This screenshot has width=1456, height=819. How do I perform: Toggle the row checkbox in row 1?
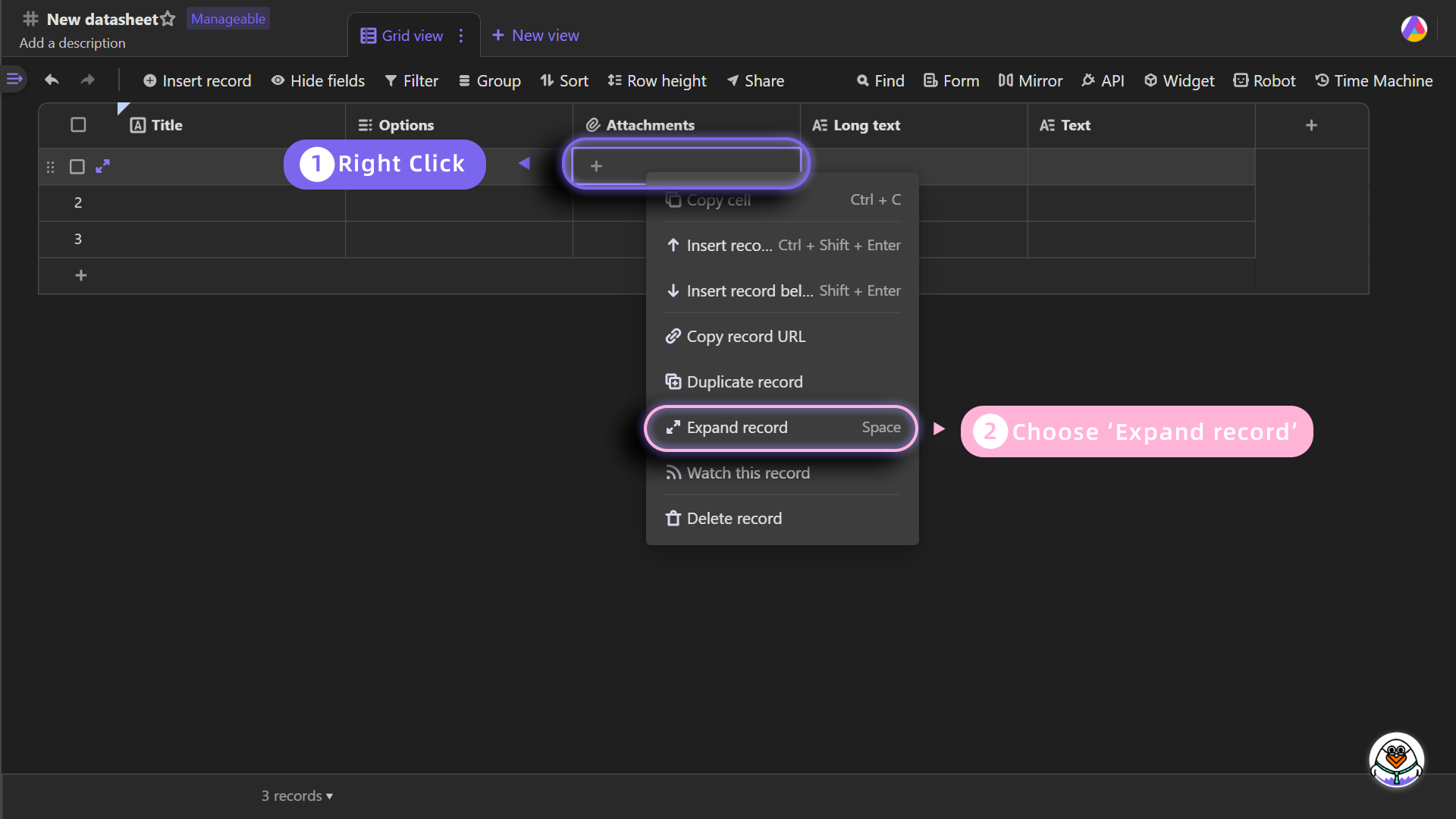click(x=77, y=166)
